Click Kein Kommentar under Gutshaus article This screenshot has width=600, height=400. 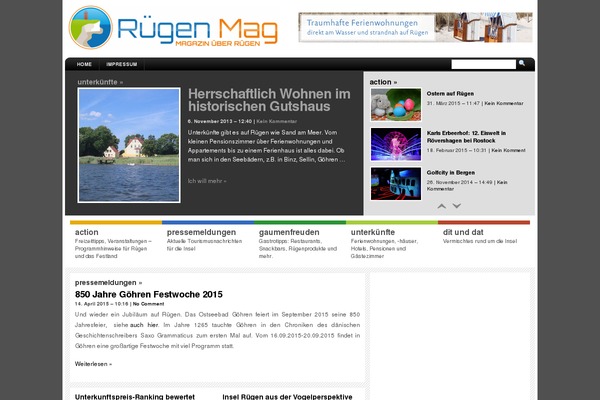pos(277,121)
